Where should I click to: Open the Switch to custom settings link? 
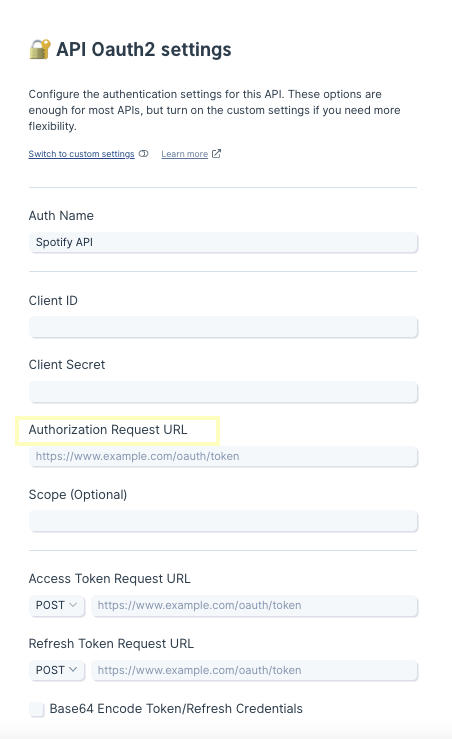coord(82,154)
